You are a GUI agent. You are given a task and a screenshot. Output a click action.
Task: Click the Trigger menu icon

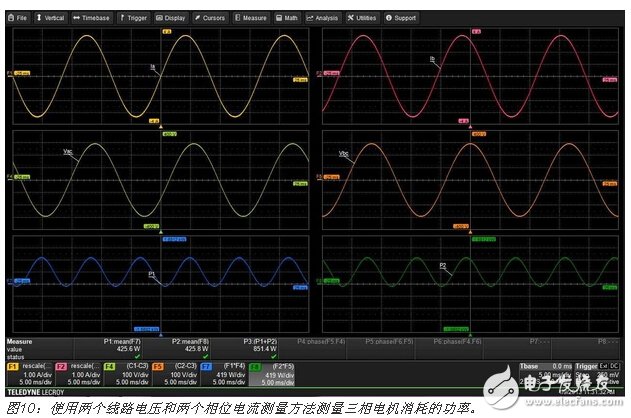click(x=123, y=17)
